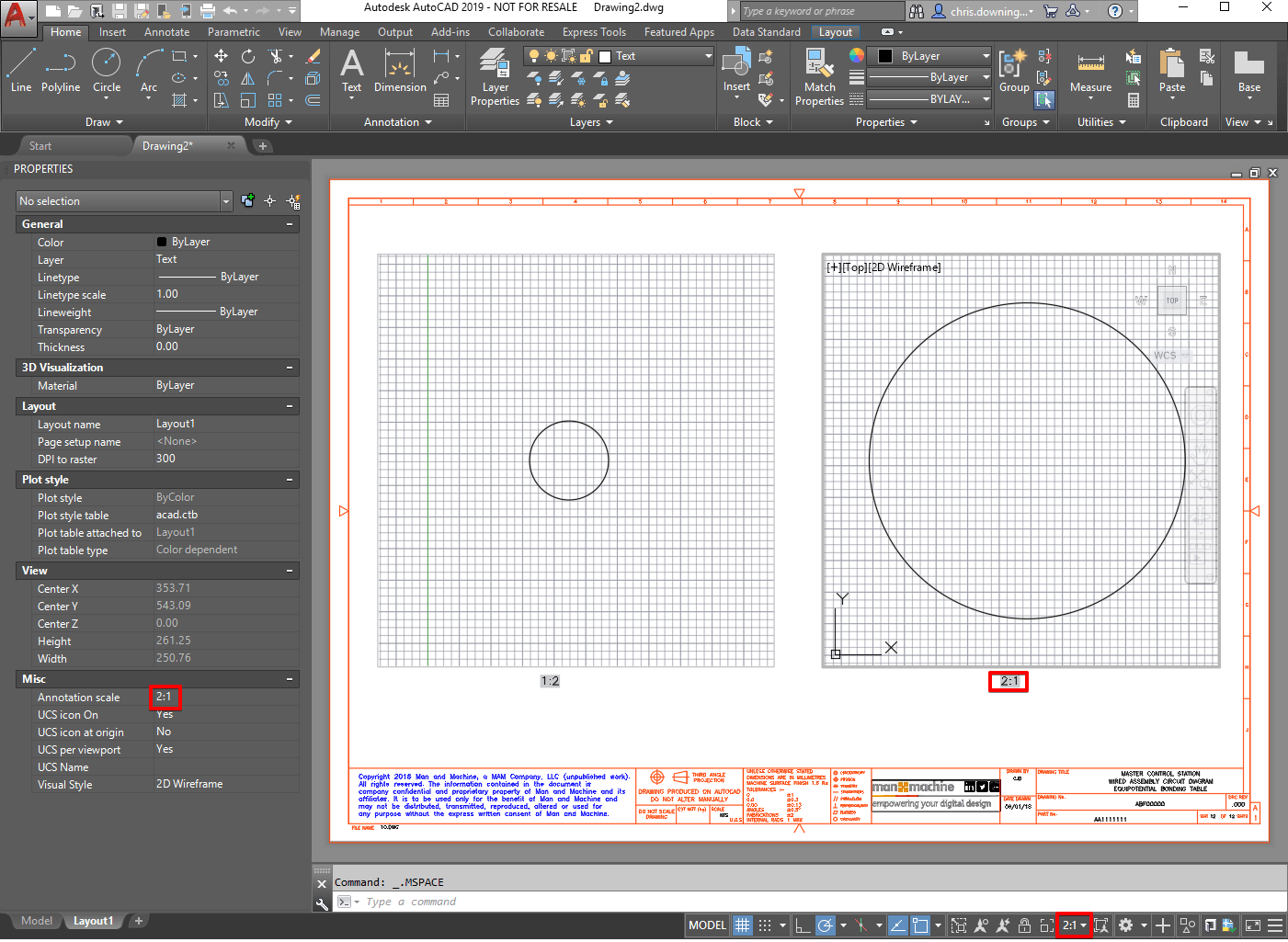Switch to the Model tab

37,921
